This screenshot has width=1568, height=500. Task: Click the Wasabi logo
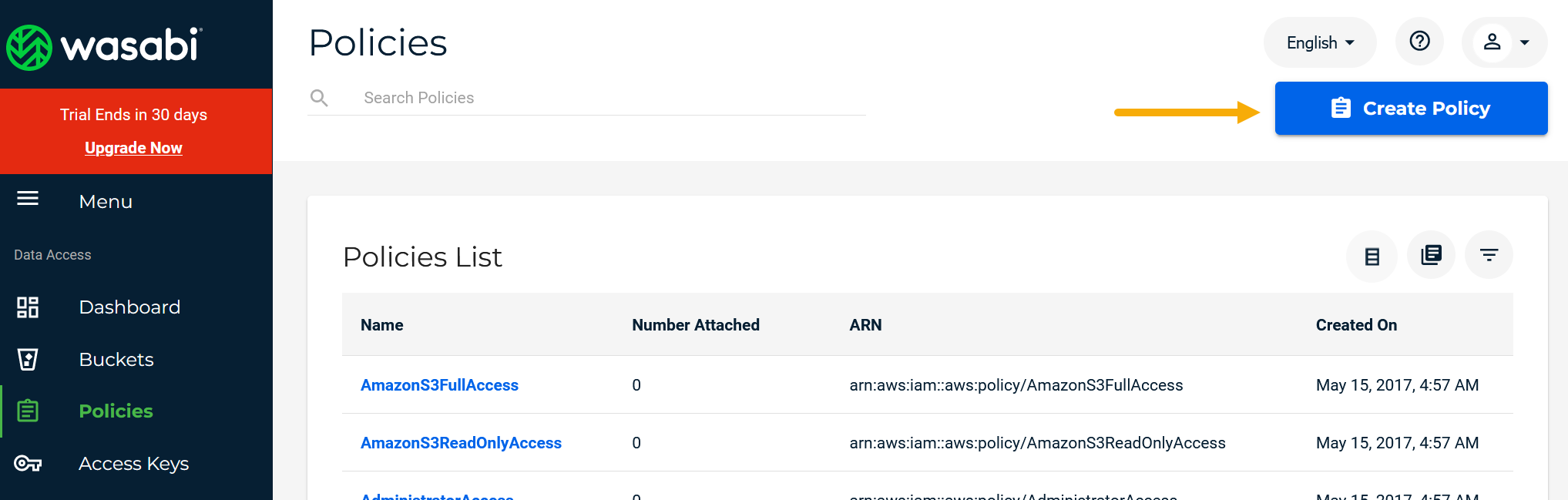(x=104, y=46)
